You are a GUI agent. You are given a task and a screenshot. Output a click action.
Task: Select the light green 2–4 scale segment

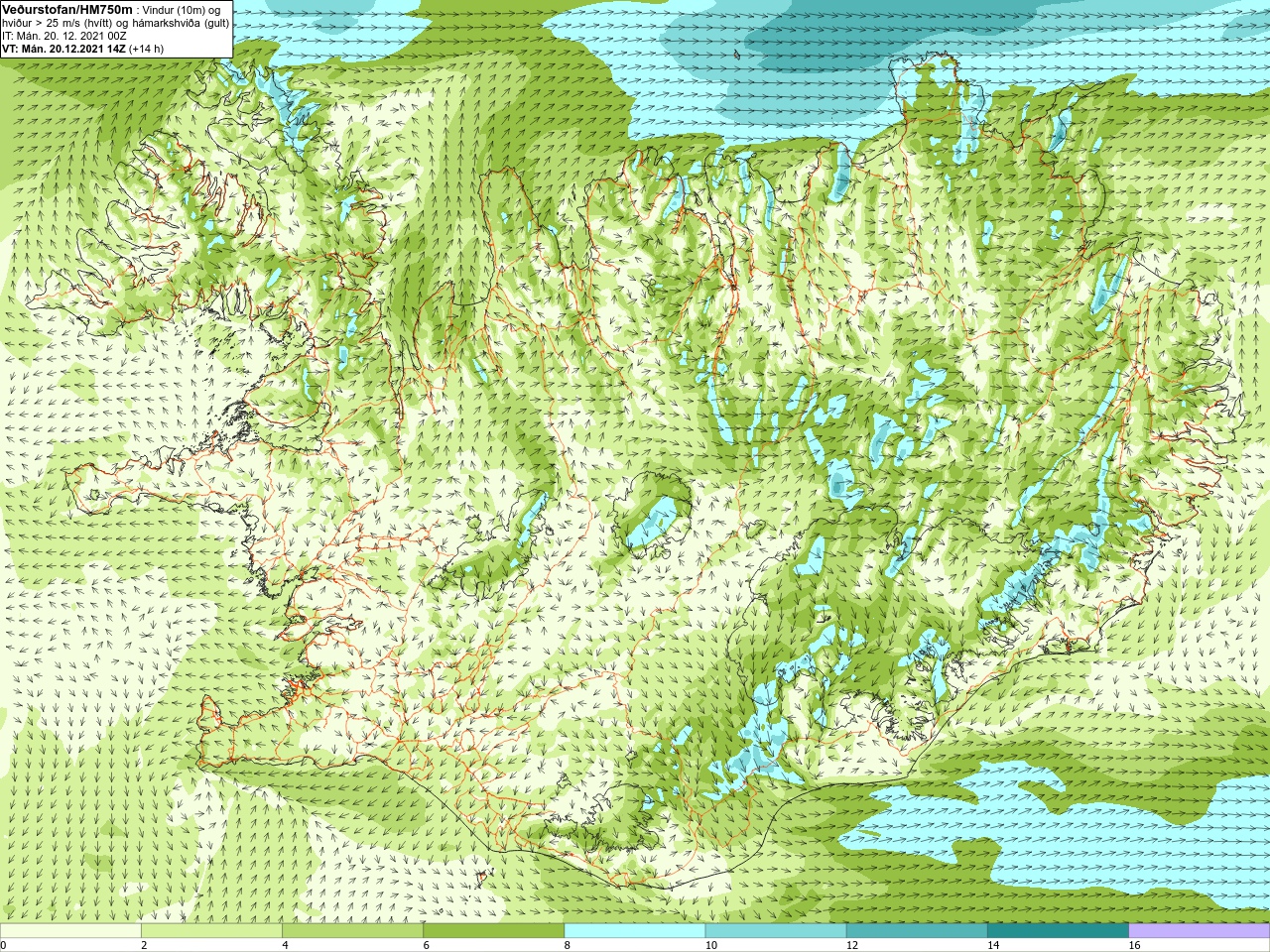tap(211, 930)
